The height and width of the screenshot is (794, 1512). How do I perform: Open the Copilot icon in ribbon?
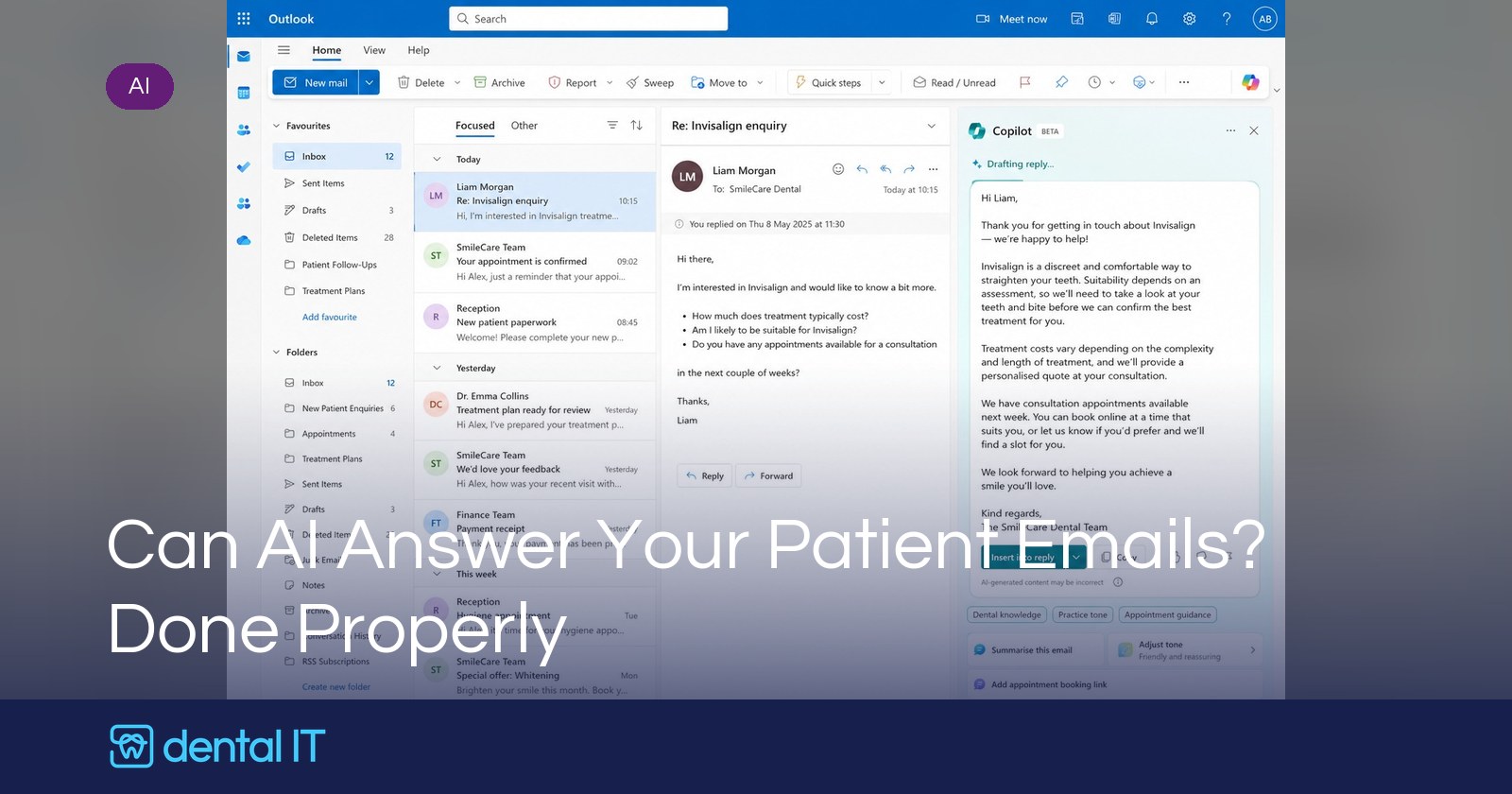click(1250, 83)
